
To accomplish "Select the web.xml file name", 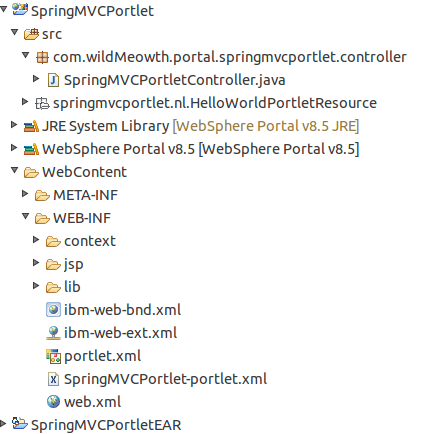I will (93, 402).
